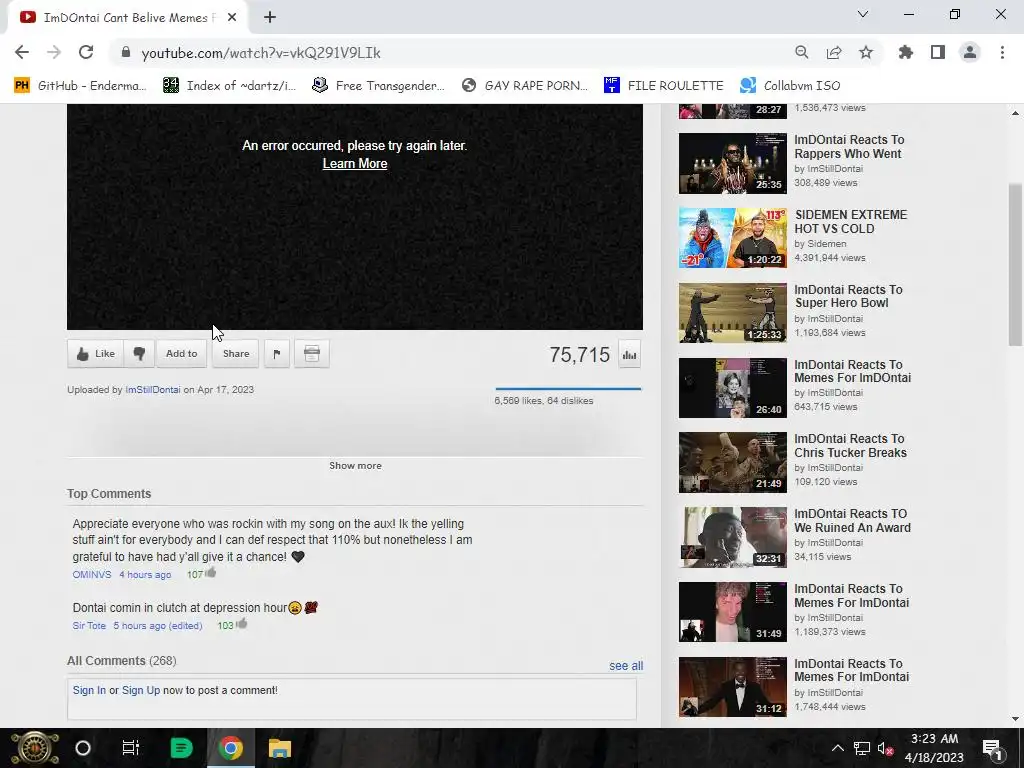Open SIDEMEN EXTREME HOT VS COLD thumbnail
The height and width of the screenshot is (768, 1024).
coord(733,238)
